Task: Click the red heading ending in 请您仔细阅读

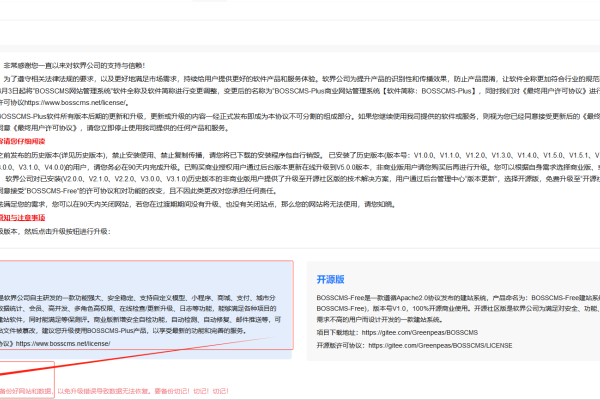Action: point(23,141)
